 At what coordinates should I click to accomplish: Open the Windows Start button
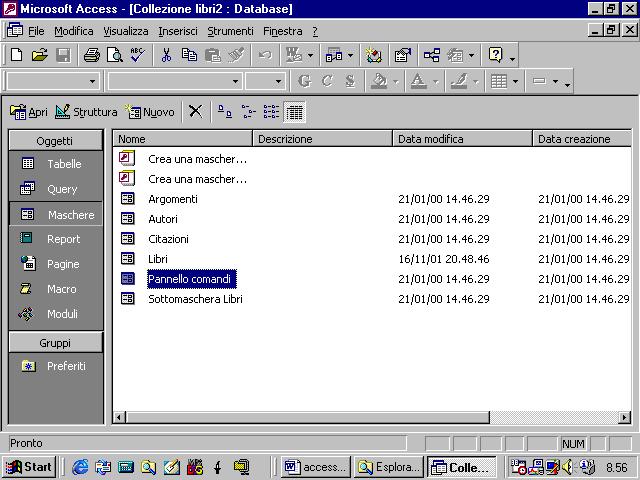tap(29, 467)
